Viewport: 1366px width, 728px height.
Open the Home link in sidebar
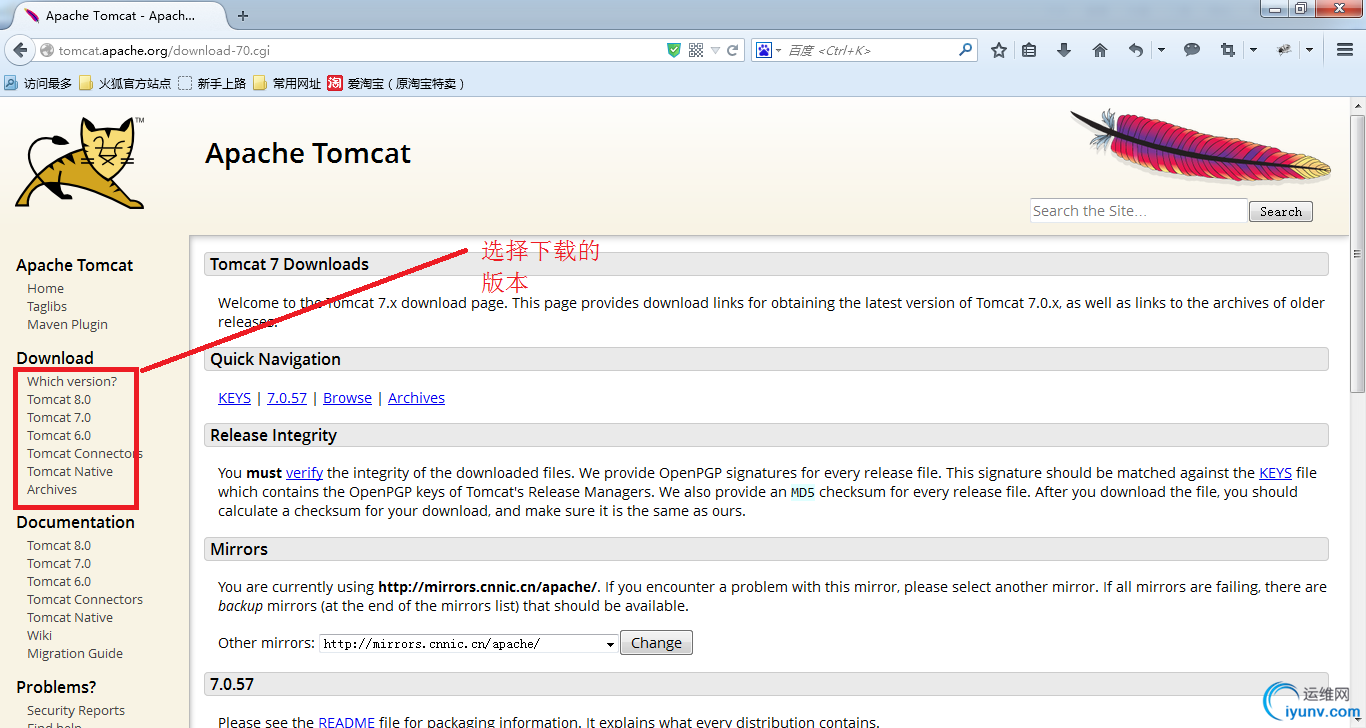point(45,288)
